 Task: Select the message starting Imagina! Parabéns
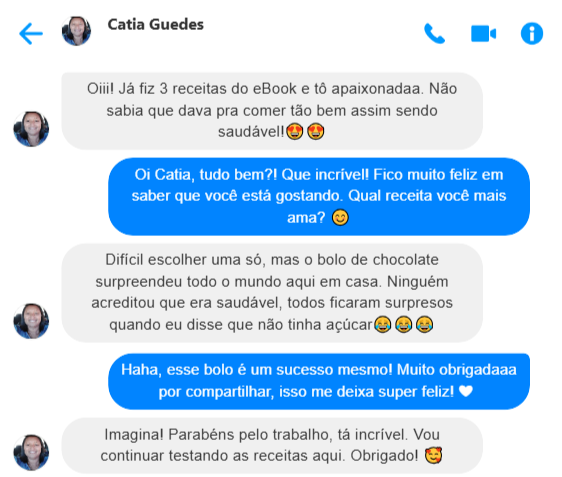coord(272,445)
